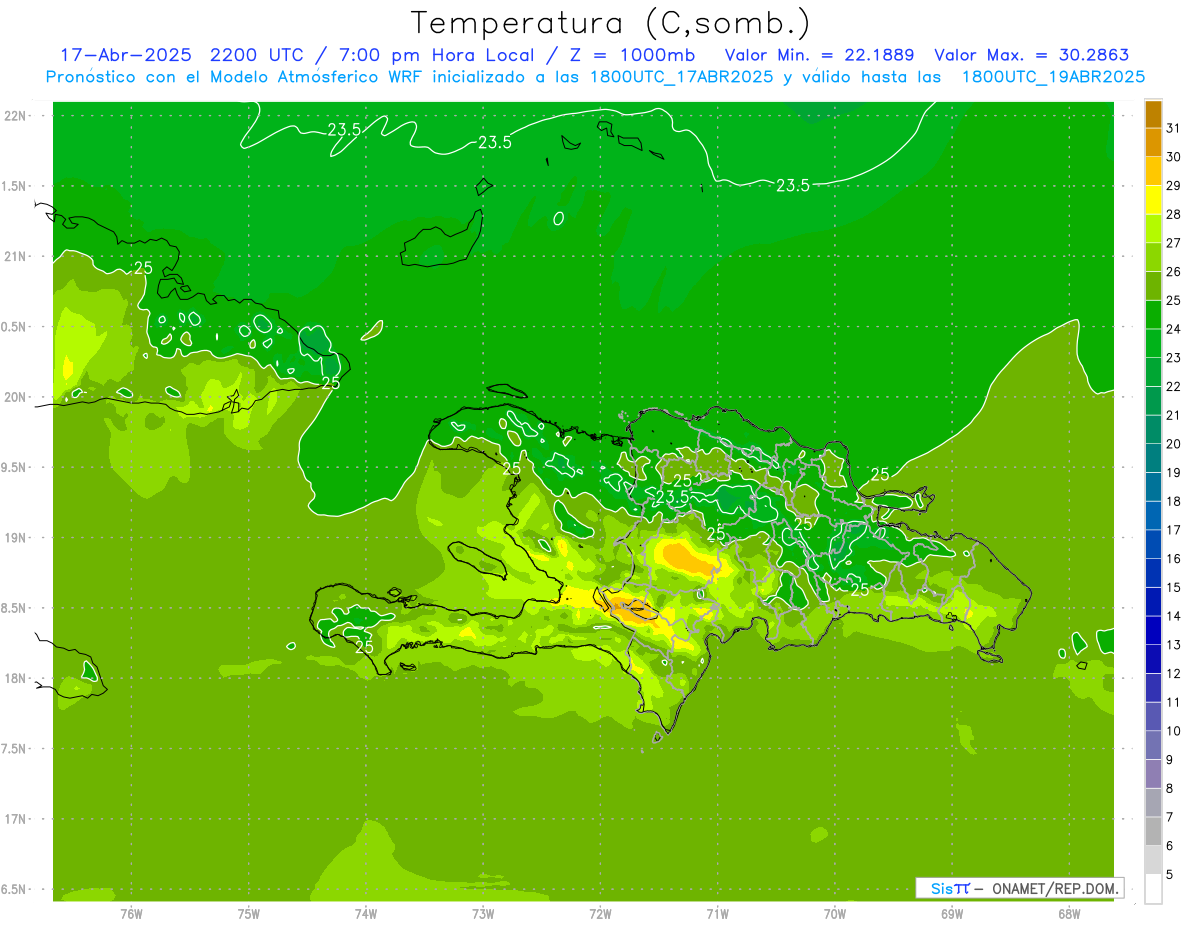
Task: Click the colorbar scale value '24'
Action: click(x=1173, y=329)
